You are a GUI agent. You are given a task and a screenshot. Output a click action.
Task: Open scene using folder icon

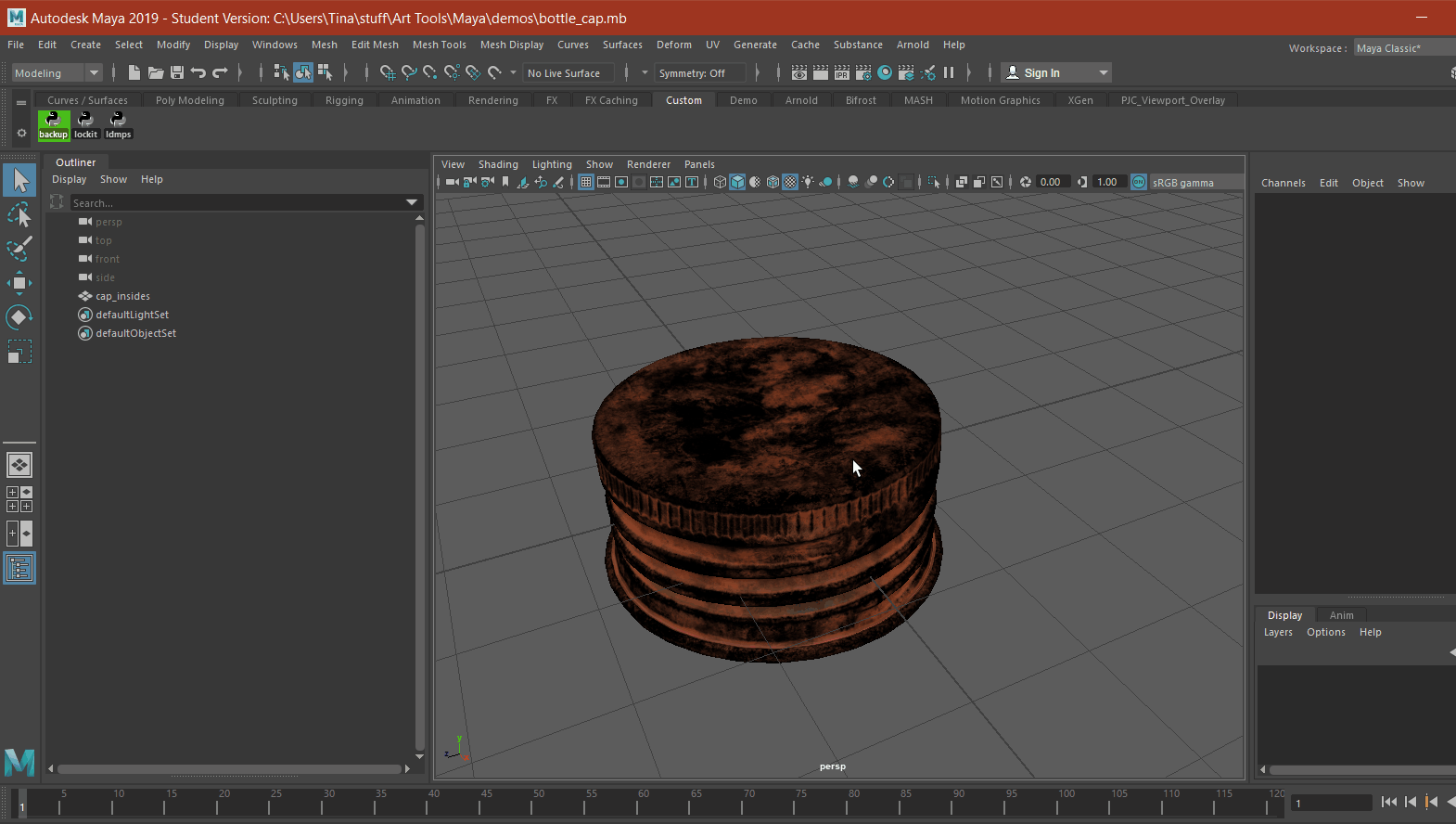156,72
